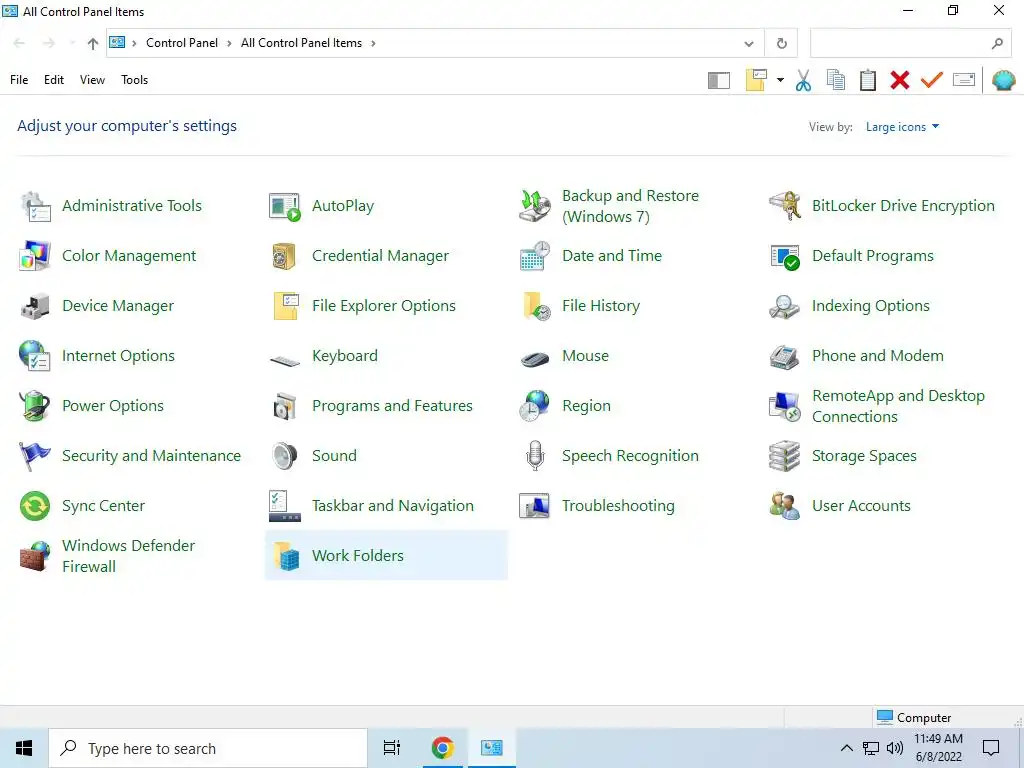The width and height of the screenshot is (1024, 768).
Task: Open Backup and Restore icon
Action: (535, 206)
